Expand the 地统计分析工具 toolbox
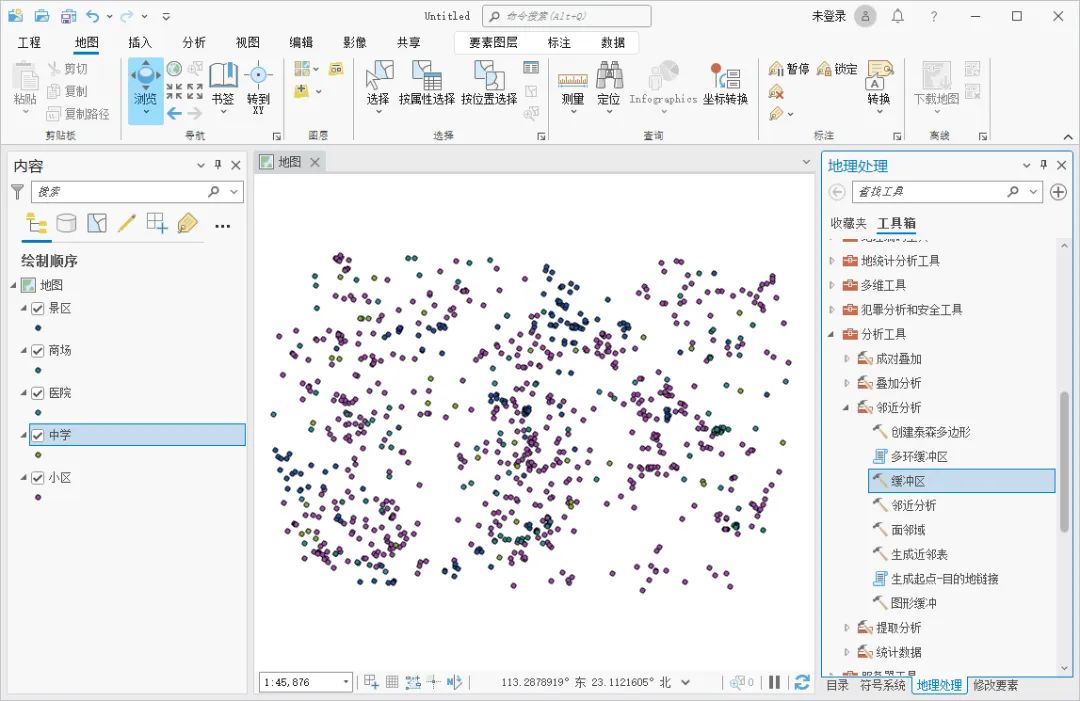The height and width of the screenshot is (701, 1080). click(x=832, y=261)
